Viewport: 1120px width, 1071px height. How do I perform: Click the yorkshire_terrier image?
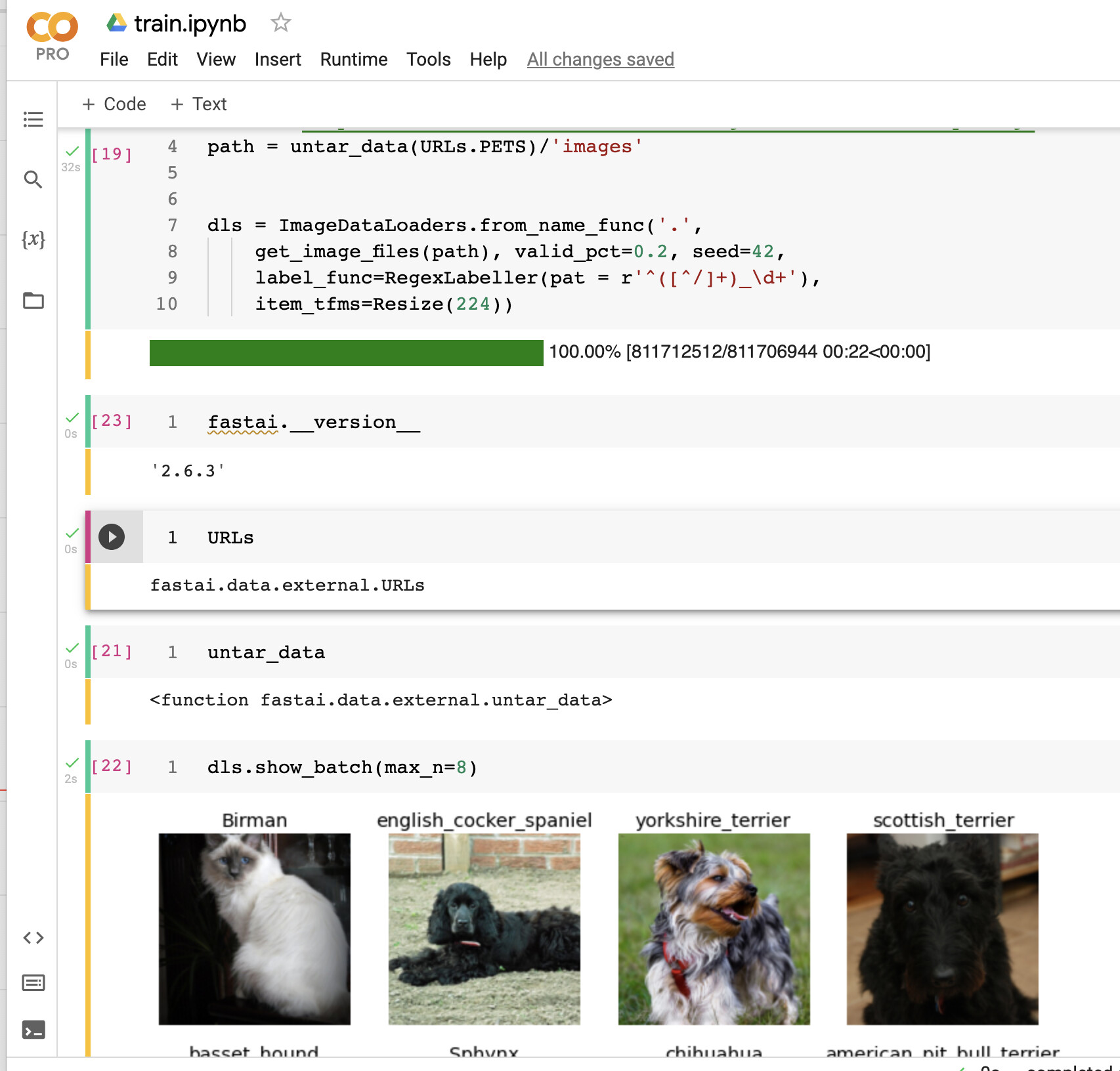tap(714, 929)
